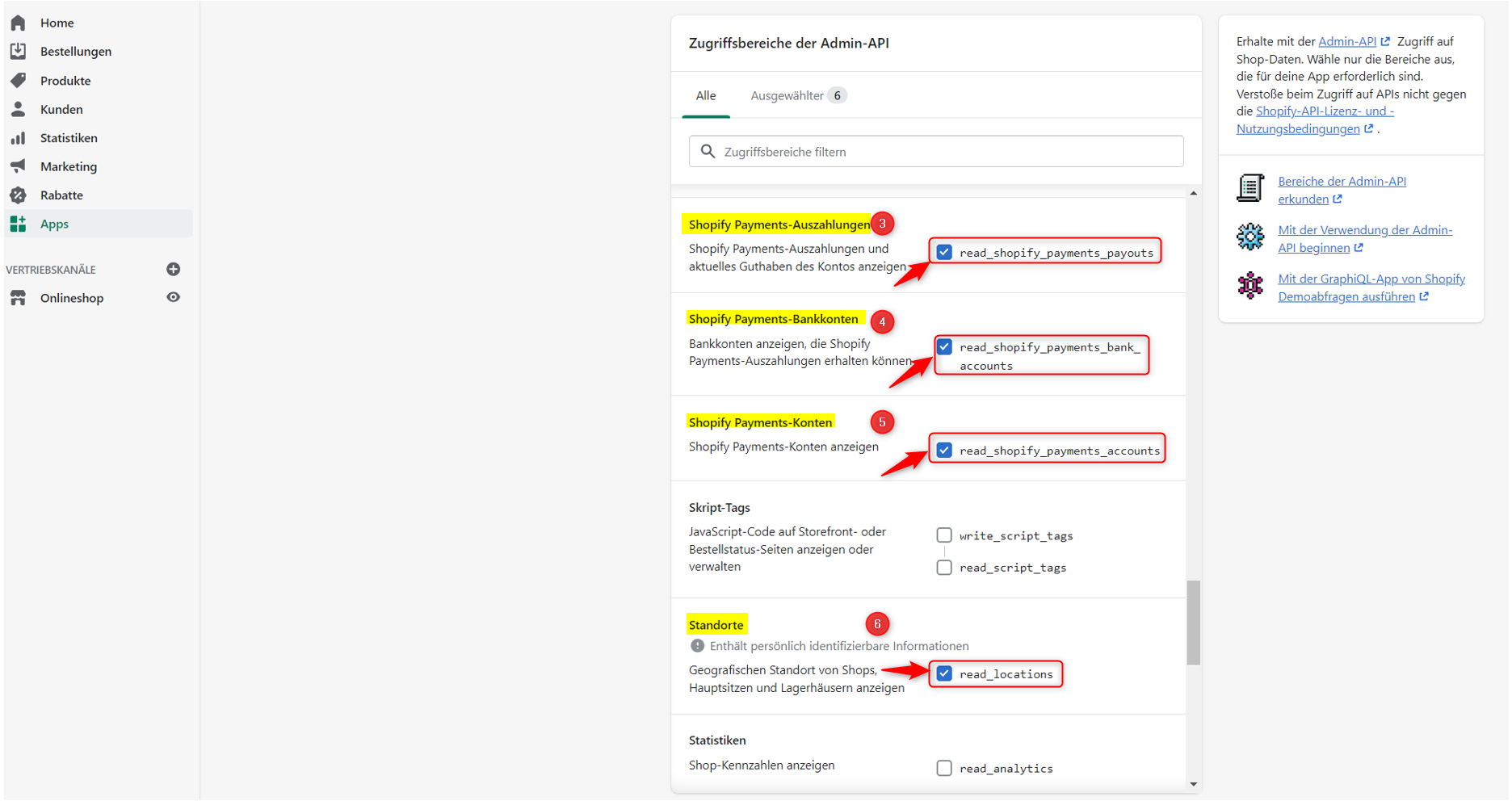Image resolution: width=1512 pixels, height=801 pixels.
Task: Open Bestellungen via its inbox icon
Action: pyautogui.click(x=18, y=52)
